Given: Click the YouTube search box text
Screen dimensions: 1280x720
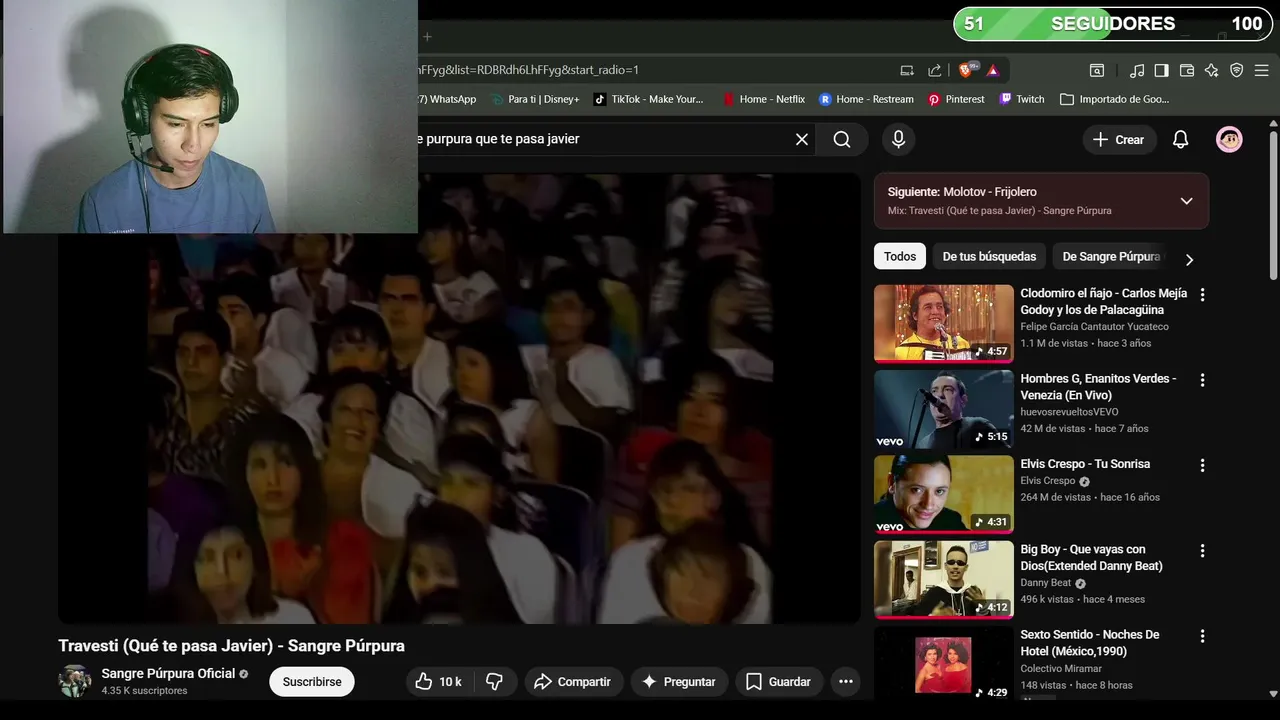Looking at the screenshot, I should coord(498,139).
